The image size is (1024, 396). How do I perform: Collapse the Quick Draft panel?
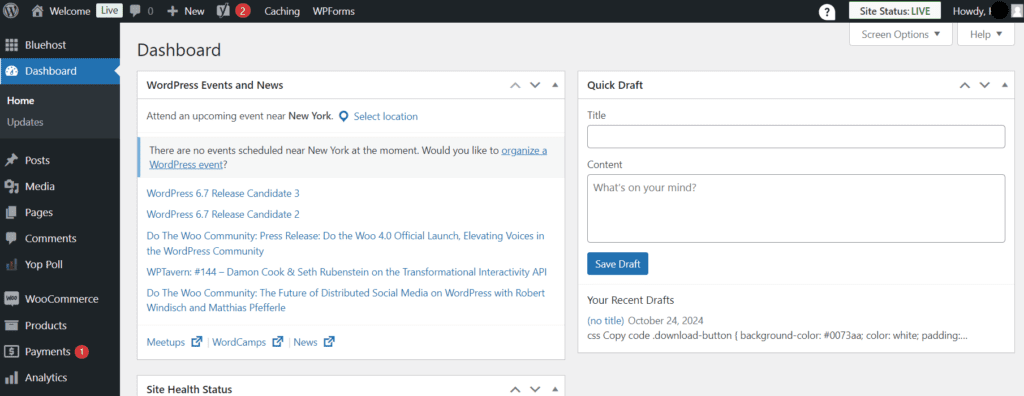point(1004,85)
